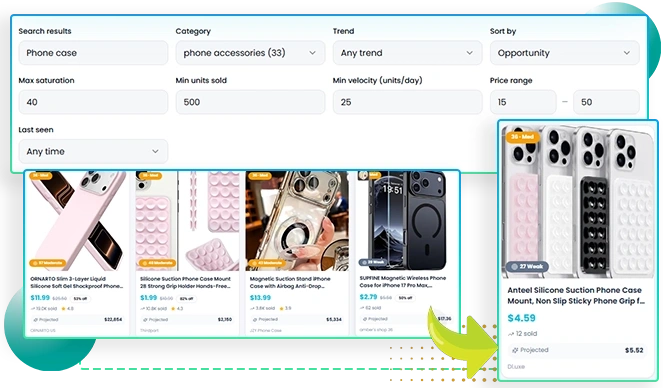Open the Magnetic Suction Stand iPhone Case image

(297, 221)
